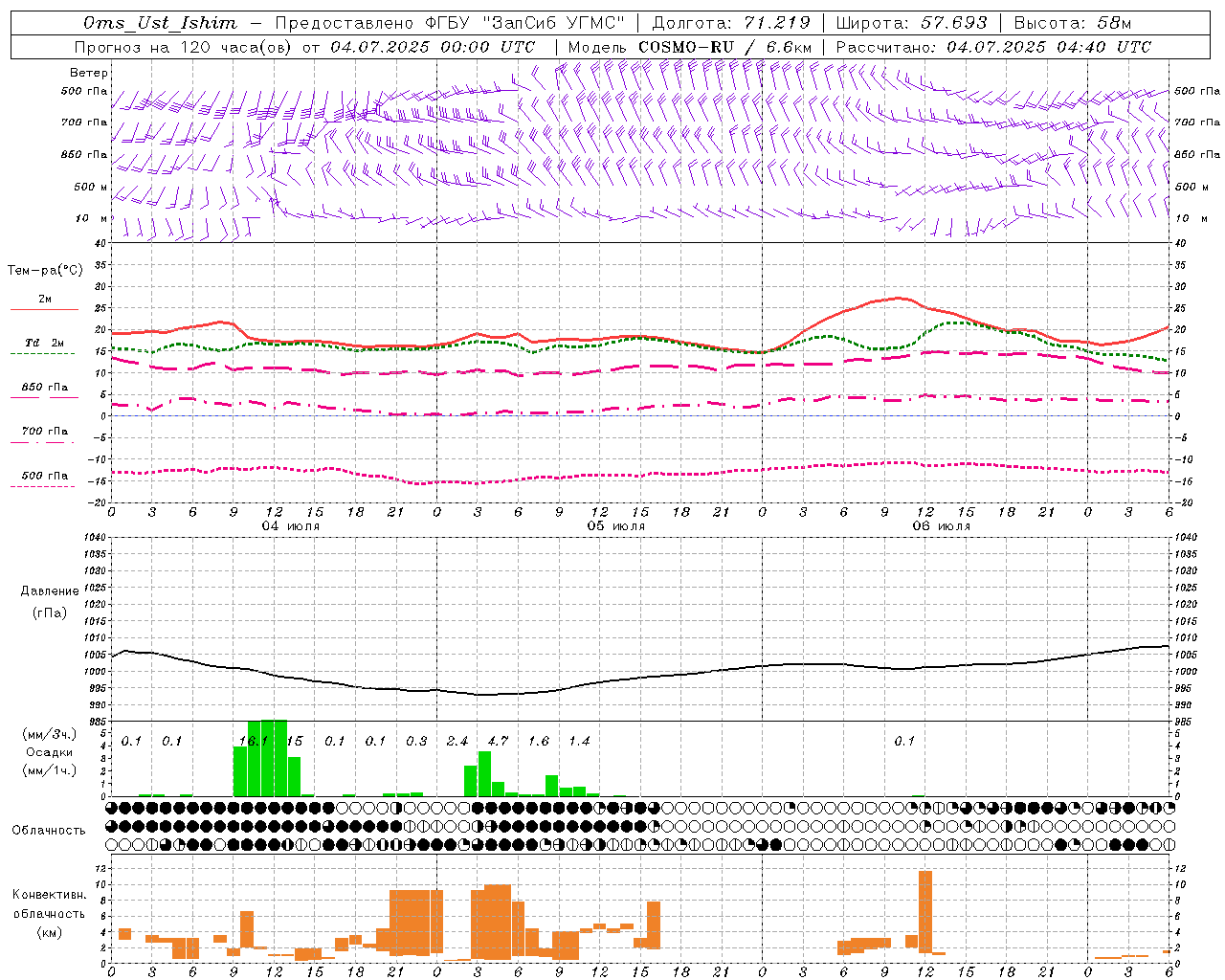Click the (мм/1ч.) units label
Viewport: 1225px width, 980px height.
(50, 770)
